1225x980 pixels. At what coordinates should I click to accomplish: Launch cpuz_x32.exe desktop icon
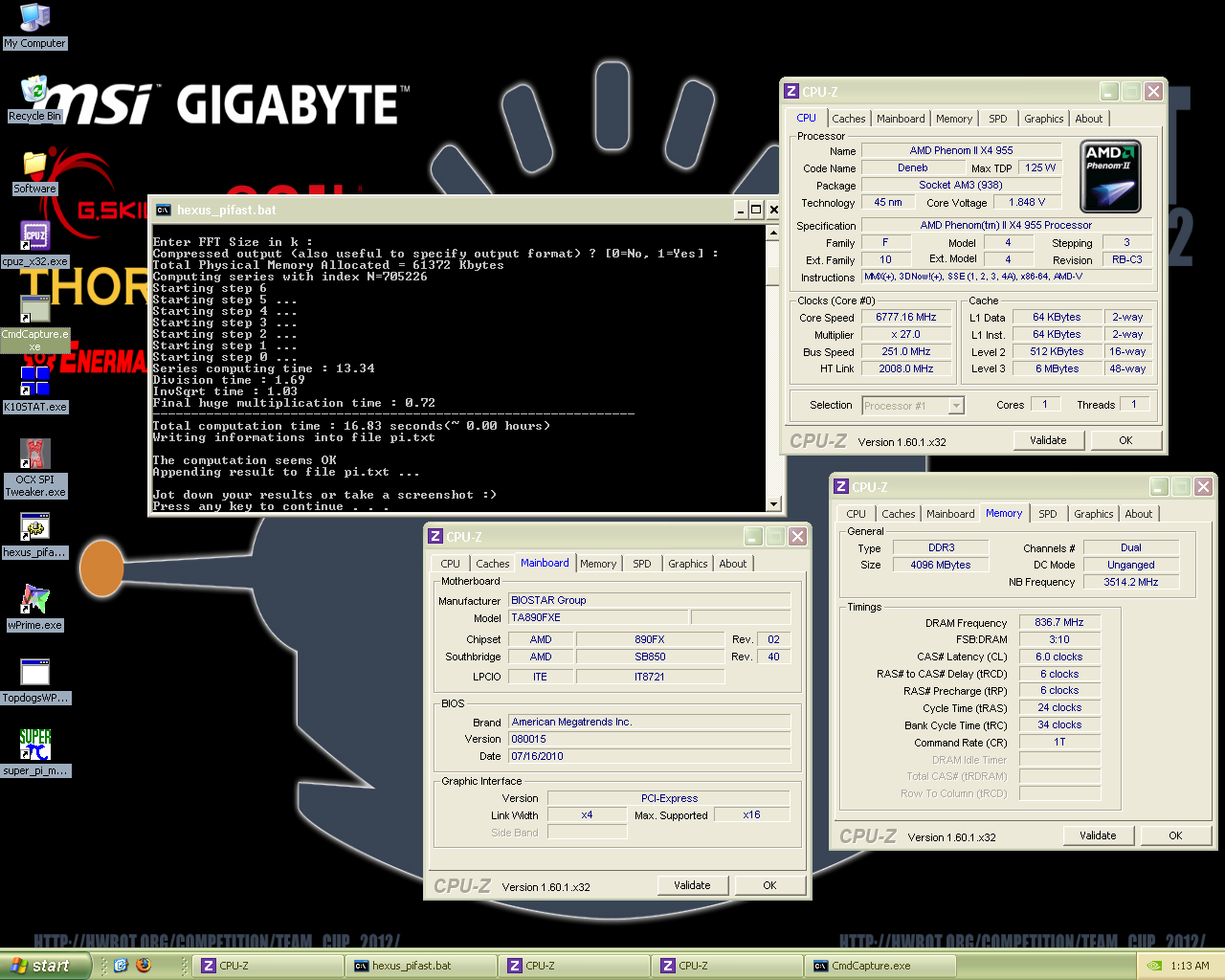[x=34, y=244]
